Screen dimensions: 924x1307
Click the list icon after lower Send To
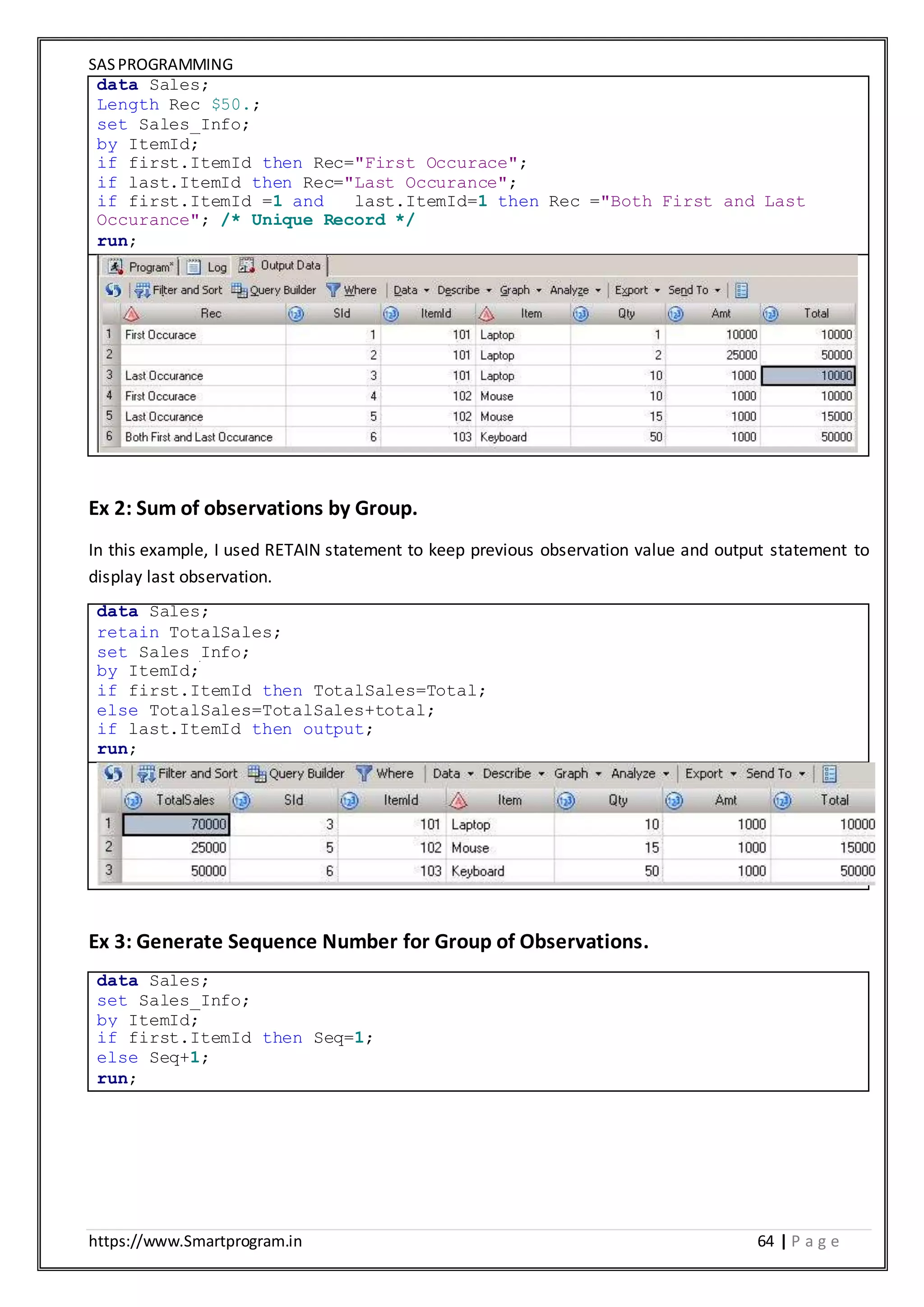click(x=830, y=774)
